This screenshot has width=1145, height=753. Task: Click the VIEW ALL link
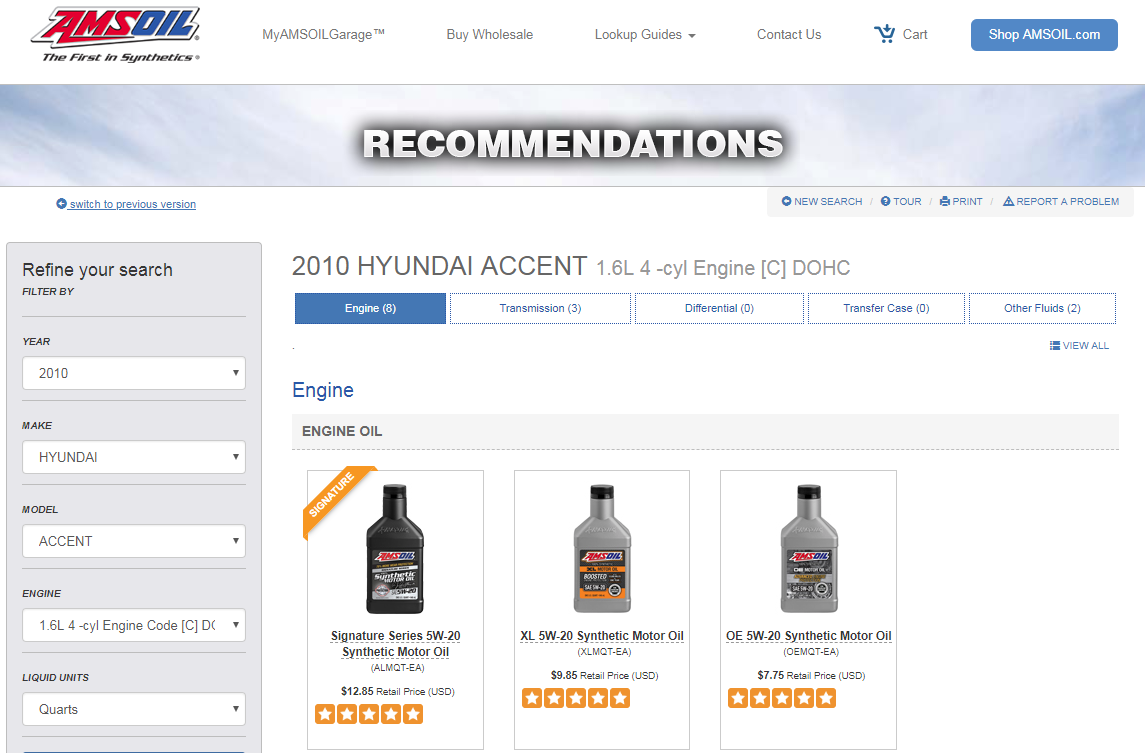[x=1086, y=345]
